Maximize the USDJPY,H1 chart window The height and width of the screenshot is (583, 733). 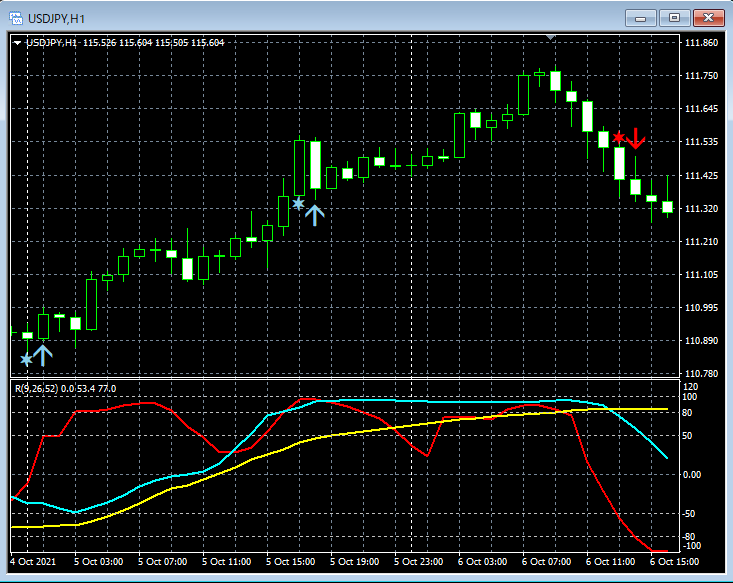[674, 17]
